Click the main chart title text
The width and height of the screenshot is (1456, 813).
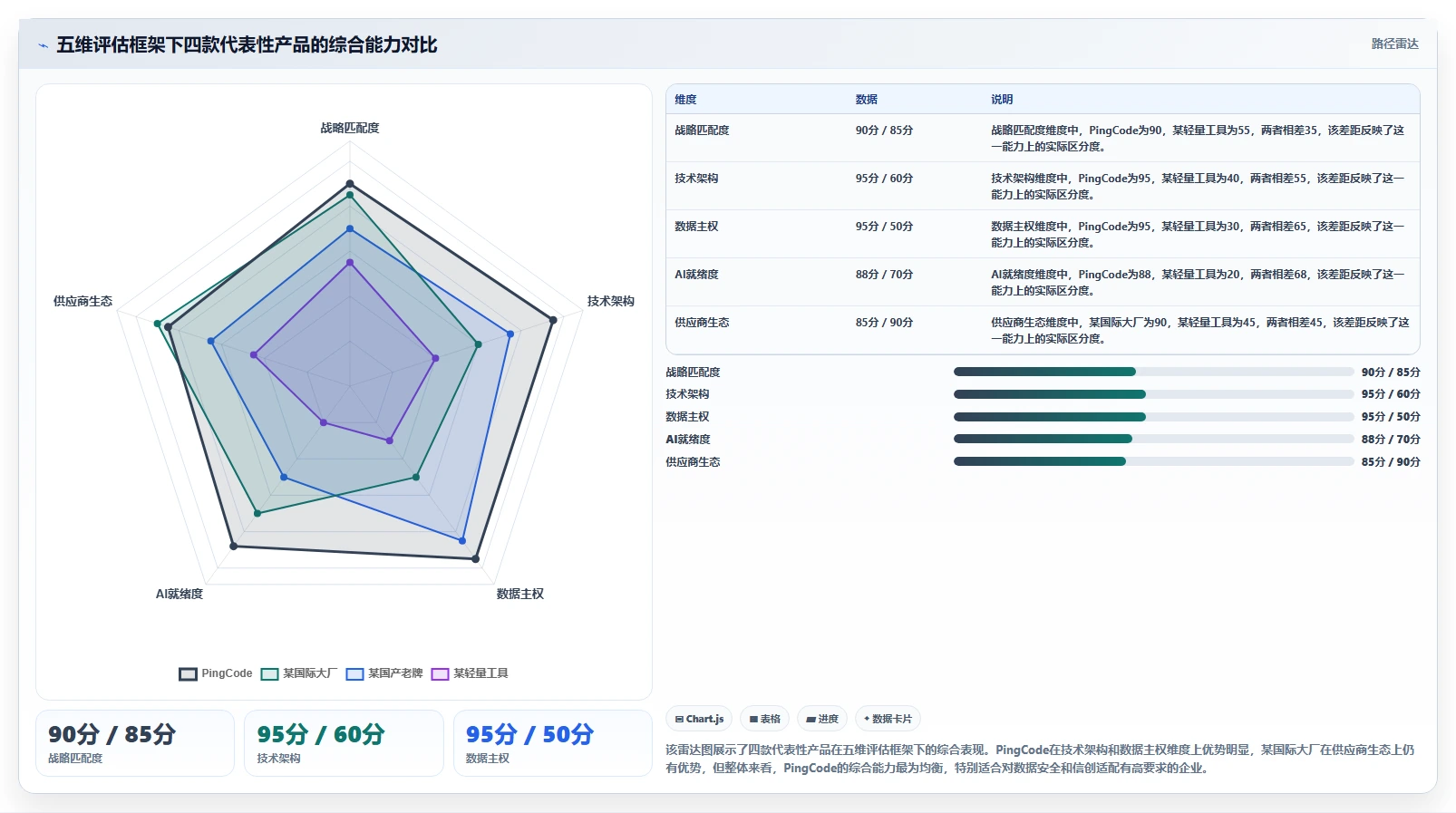[x=247, y=45]
